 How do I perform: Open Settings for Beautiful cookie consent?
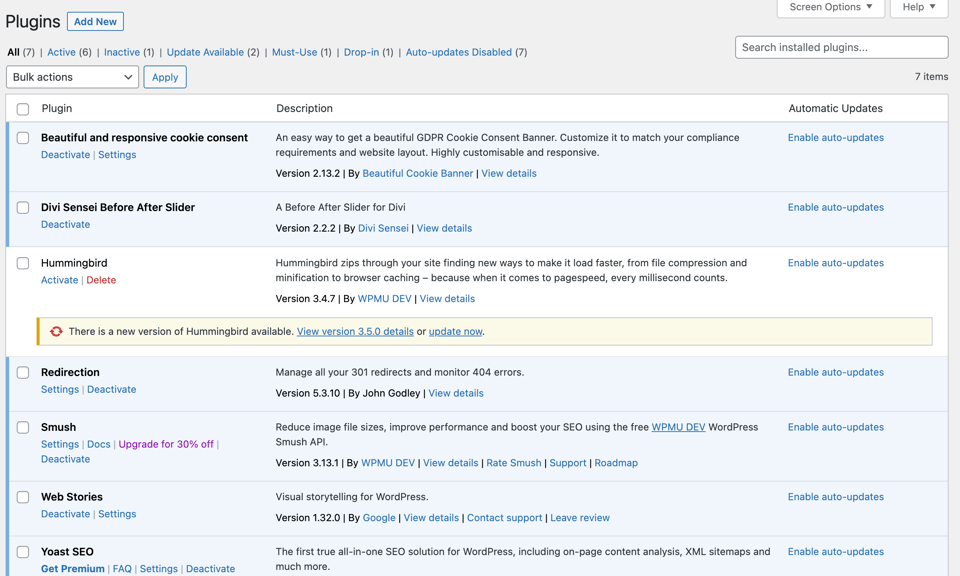[x=117, y=155]
